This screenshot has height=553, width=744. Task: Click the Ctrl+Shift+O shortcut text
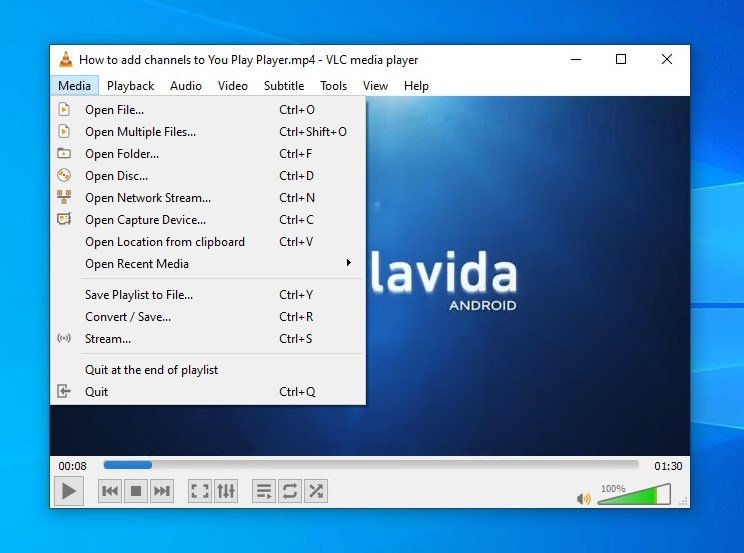[x=313, y=131]
